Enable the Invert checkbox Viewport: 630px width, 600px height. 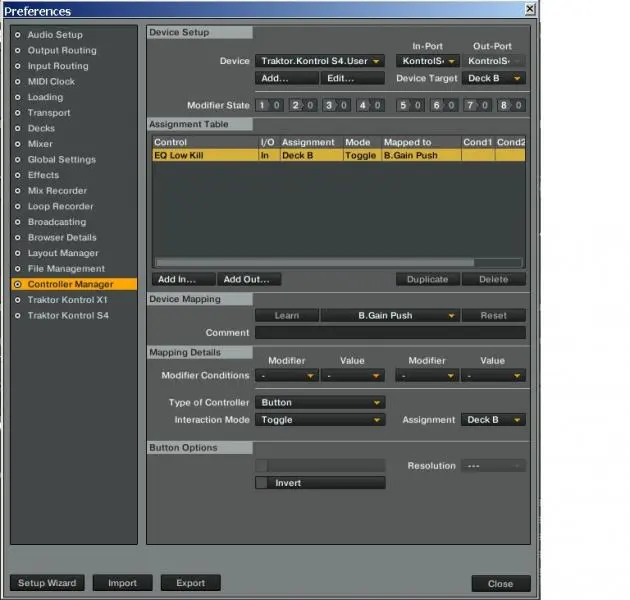[262, 483]
